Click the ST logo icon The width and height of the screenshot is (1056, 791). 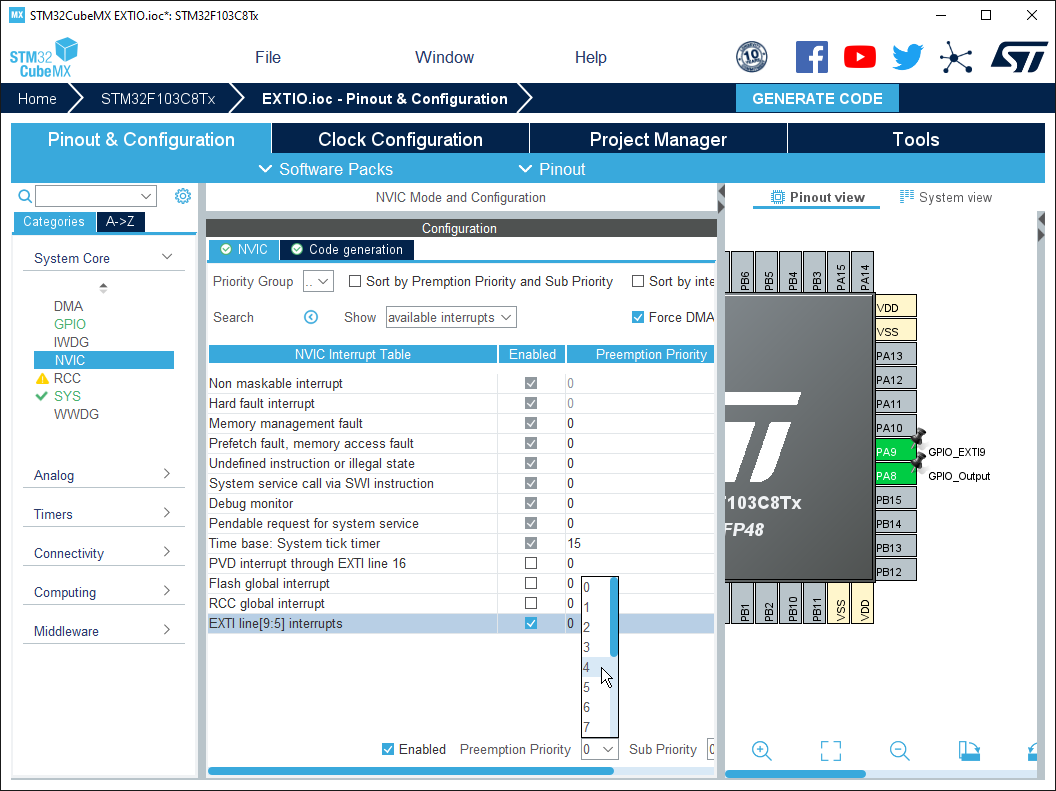tap(1018, 57)
